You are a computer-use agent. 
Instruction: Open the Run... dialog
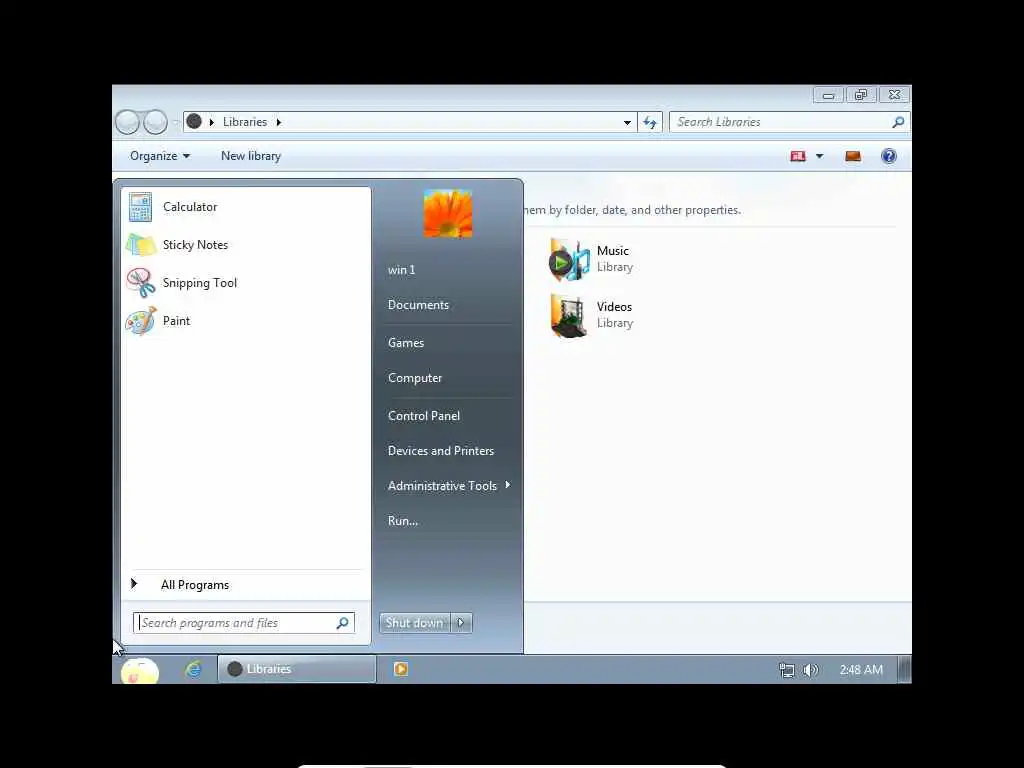tap(402, 521)
